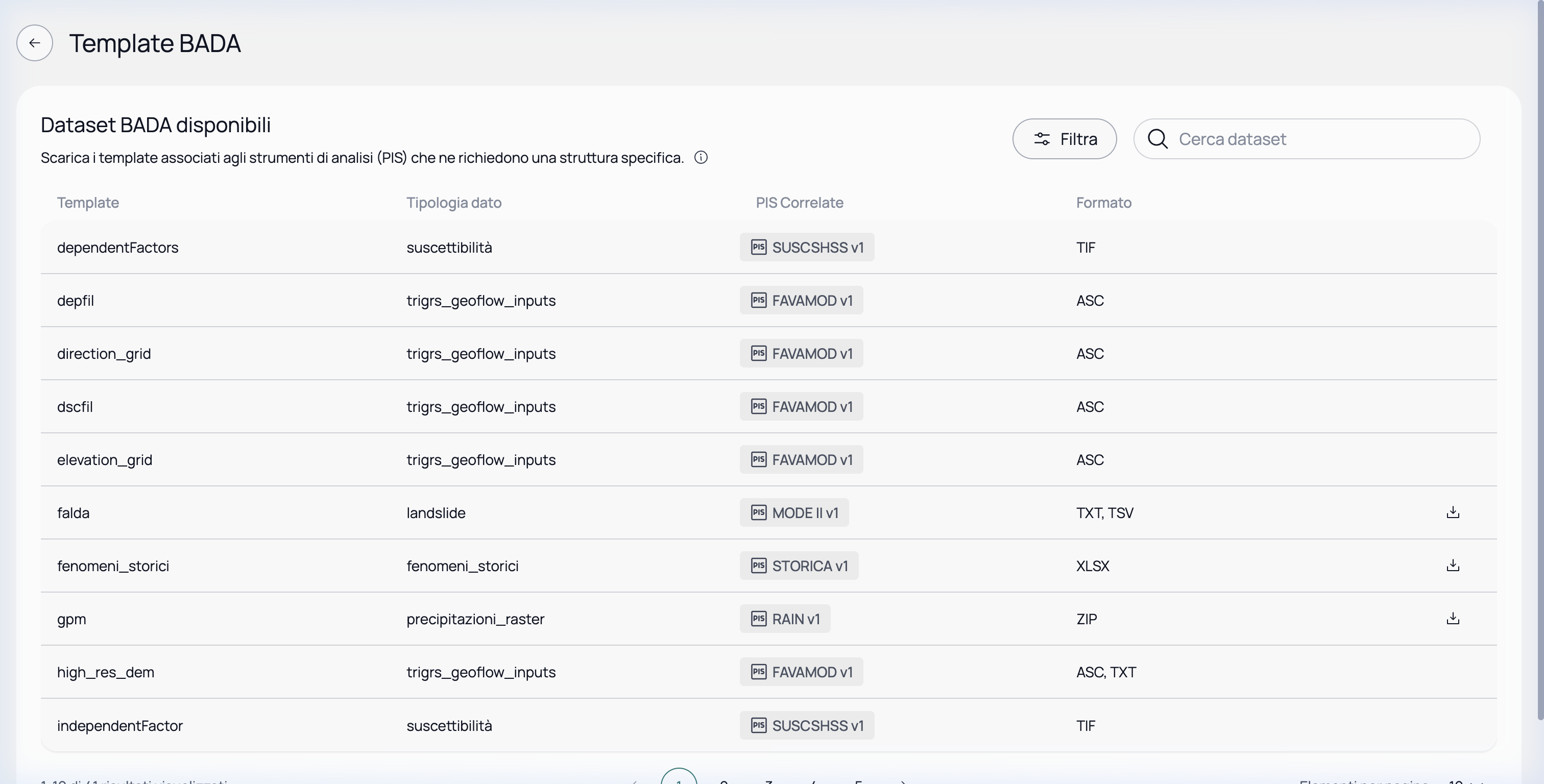Select the dependentFactors template name
The image size is (1544, 784).
click(x=117, y=248)
